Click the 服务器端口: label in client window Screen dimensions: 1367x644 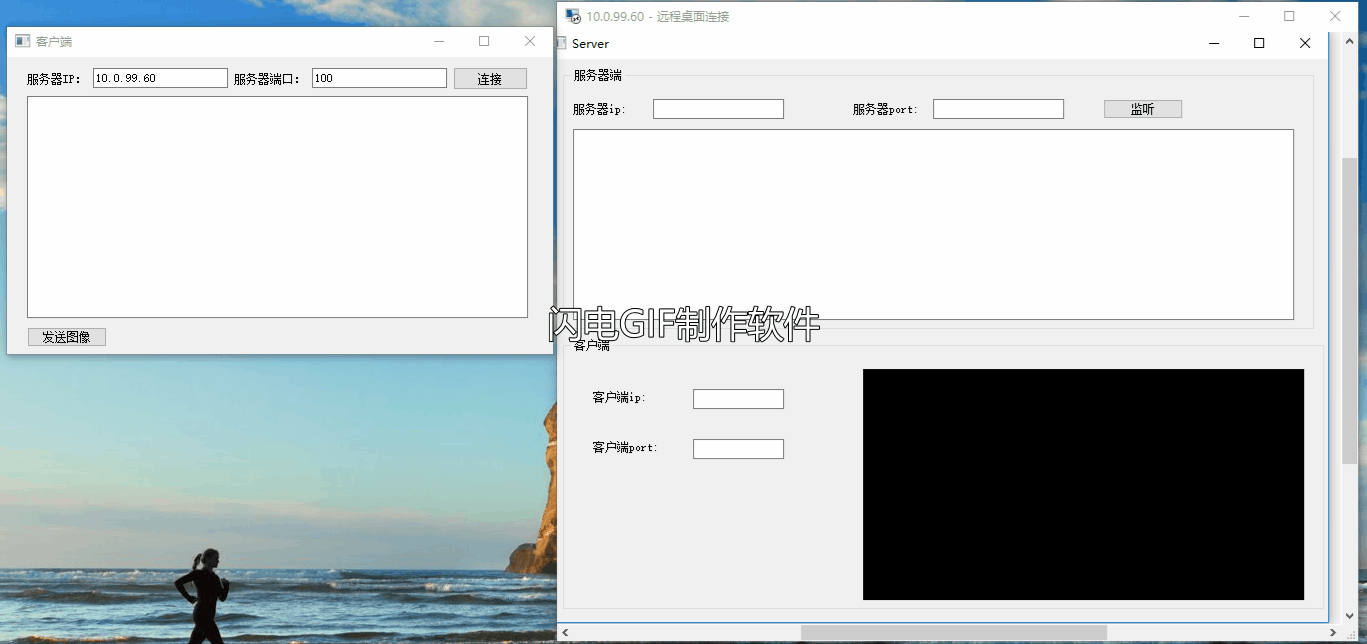tap(267, 79)
